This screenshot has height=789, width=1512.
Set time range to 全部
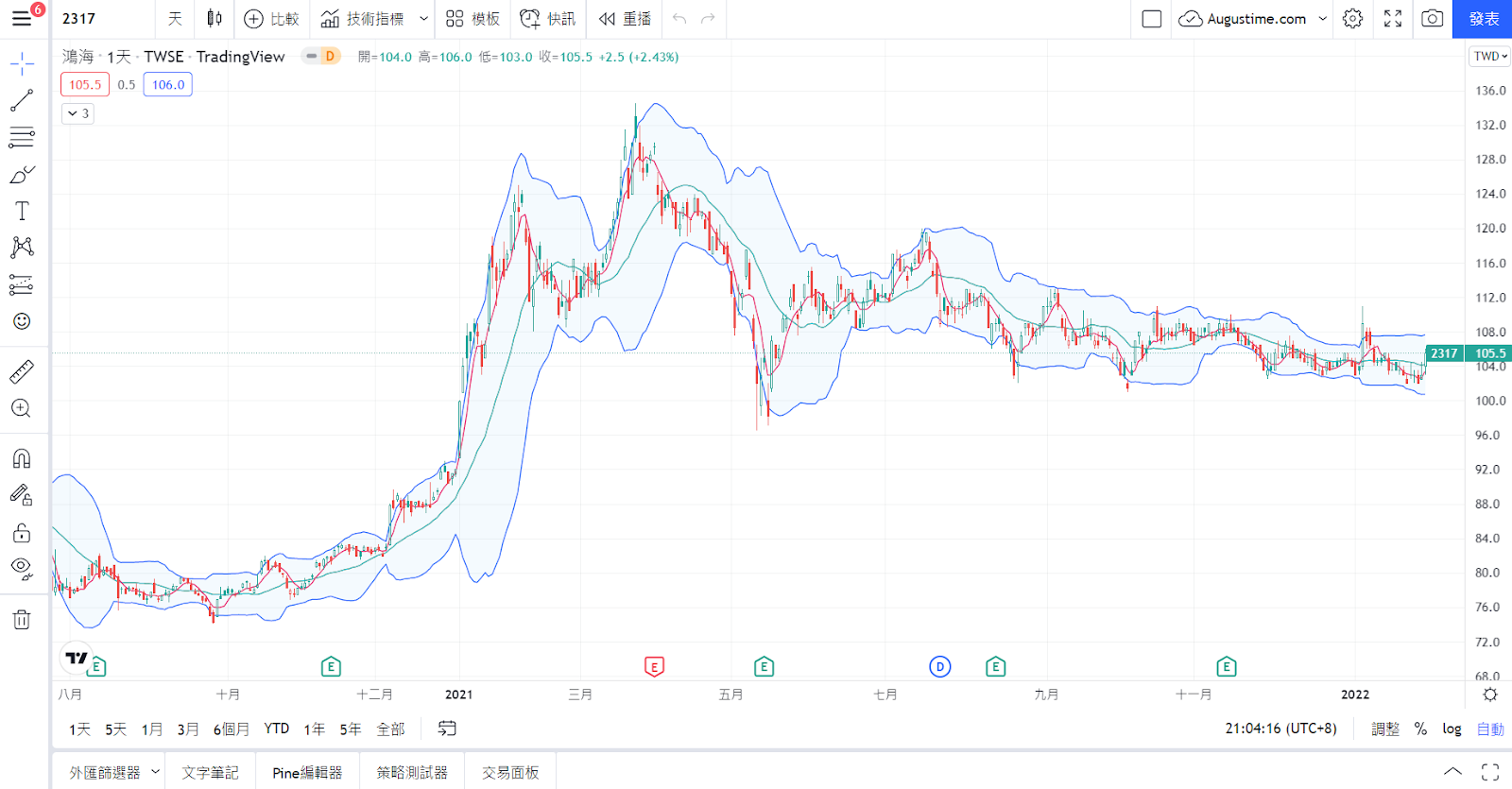(390, 729)
